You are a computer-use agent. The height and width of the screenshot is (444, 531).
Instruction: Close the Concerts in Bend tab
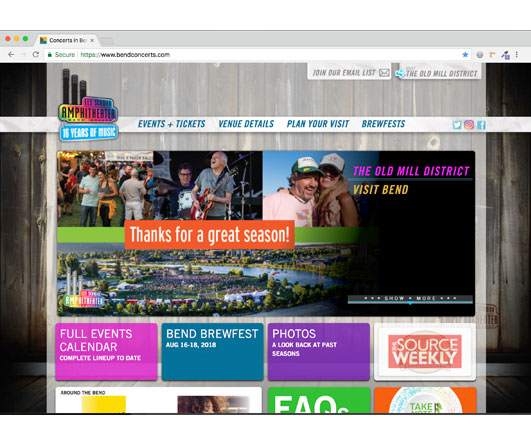[92, 40]
